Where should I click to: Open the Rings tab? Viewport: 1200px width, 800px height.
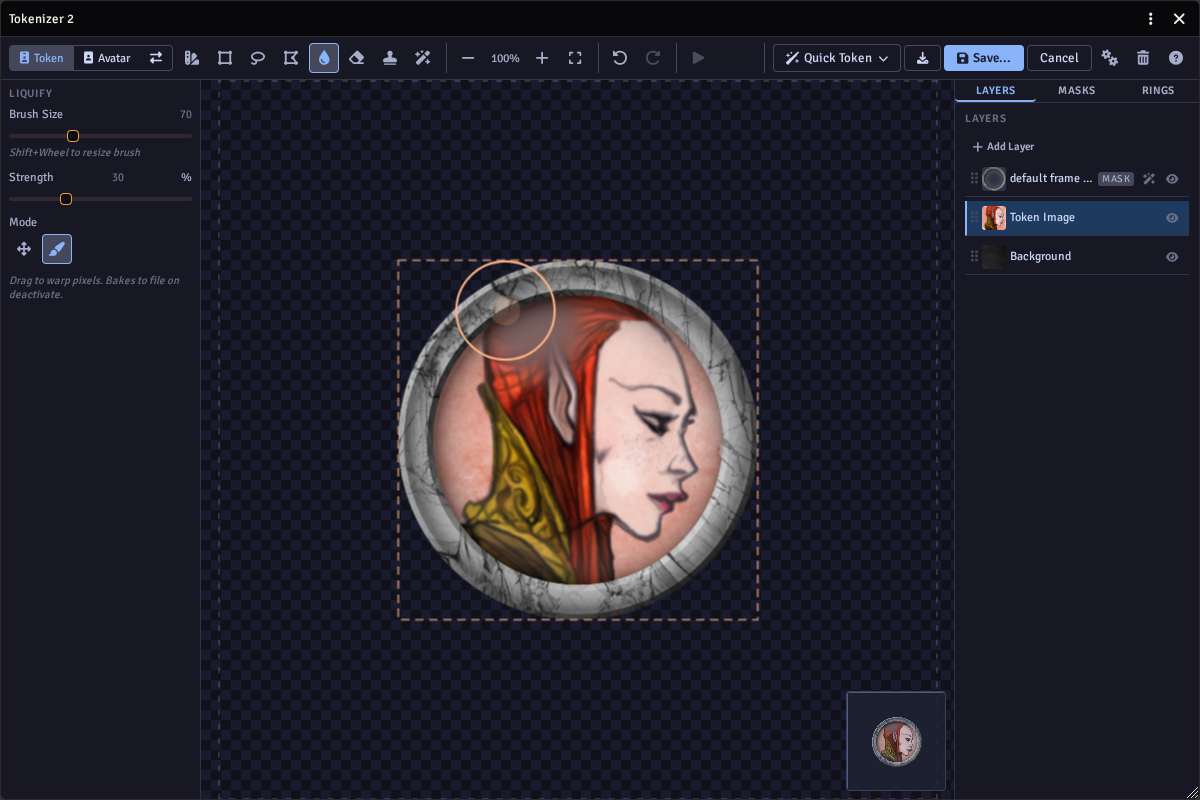[x=1158, y=91]
